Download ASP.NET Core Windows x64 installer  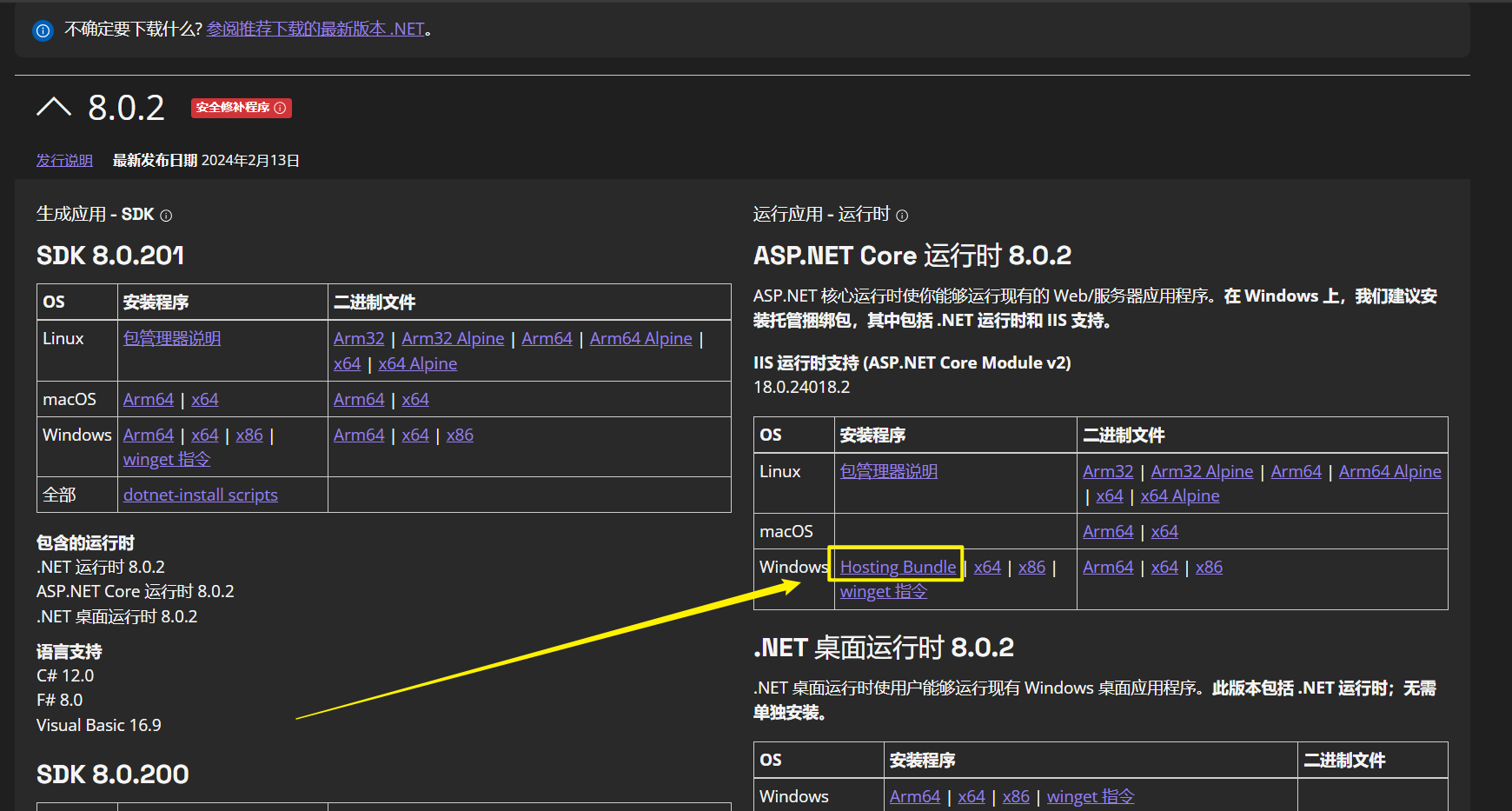pyautogui.click(x=987, y=567)
